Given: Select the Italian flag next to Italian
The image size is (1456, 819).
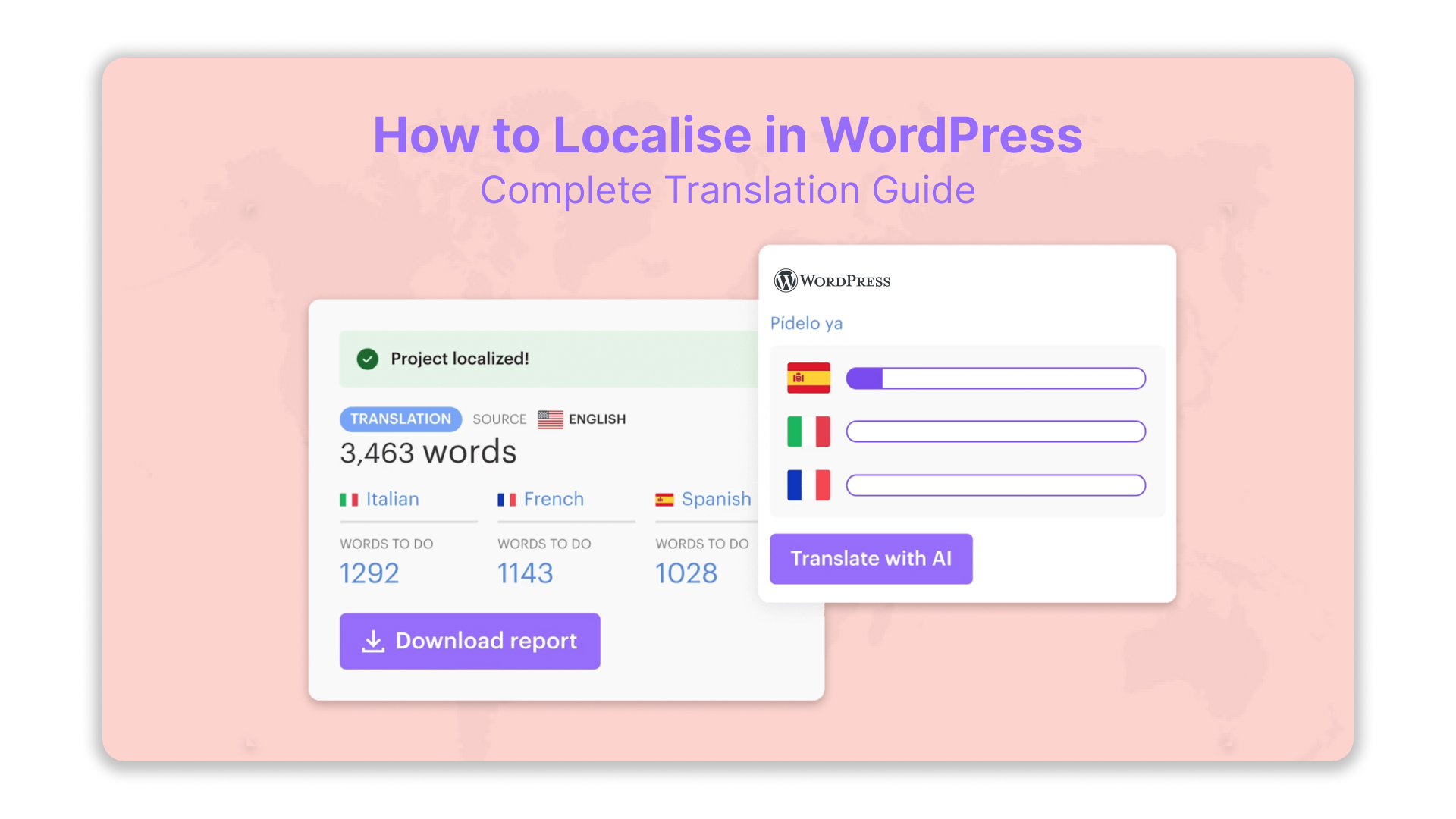Looking at the screenshot, I should pyautogui.click(x=349, y=499).
